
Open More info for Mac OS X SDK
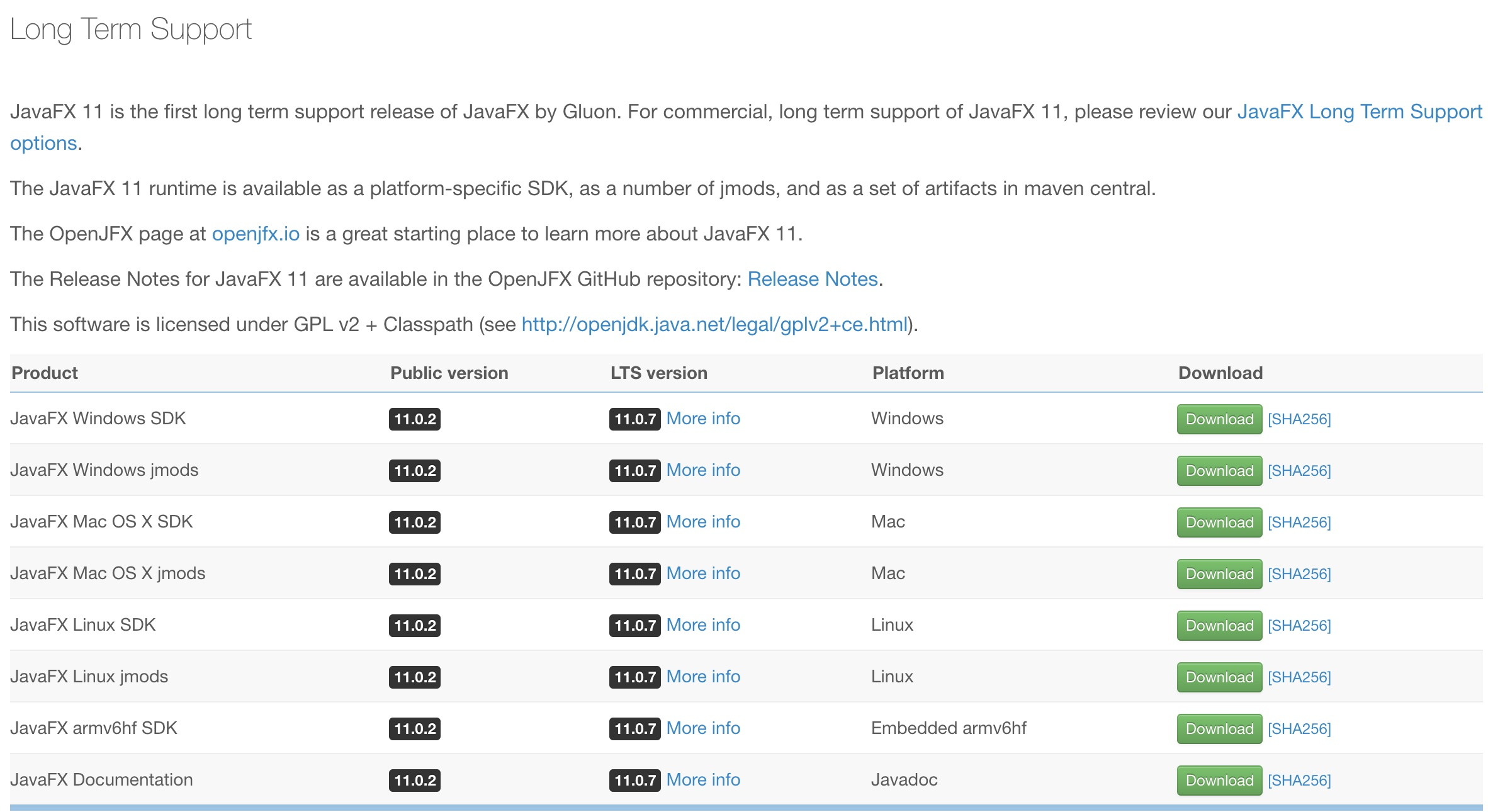pyautogui.click(x=702, y=522)
